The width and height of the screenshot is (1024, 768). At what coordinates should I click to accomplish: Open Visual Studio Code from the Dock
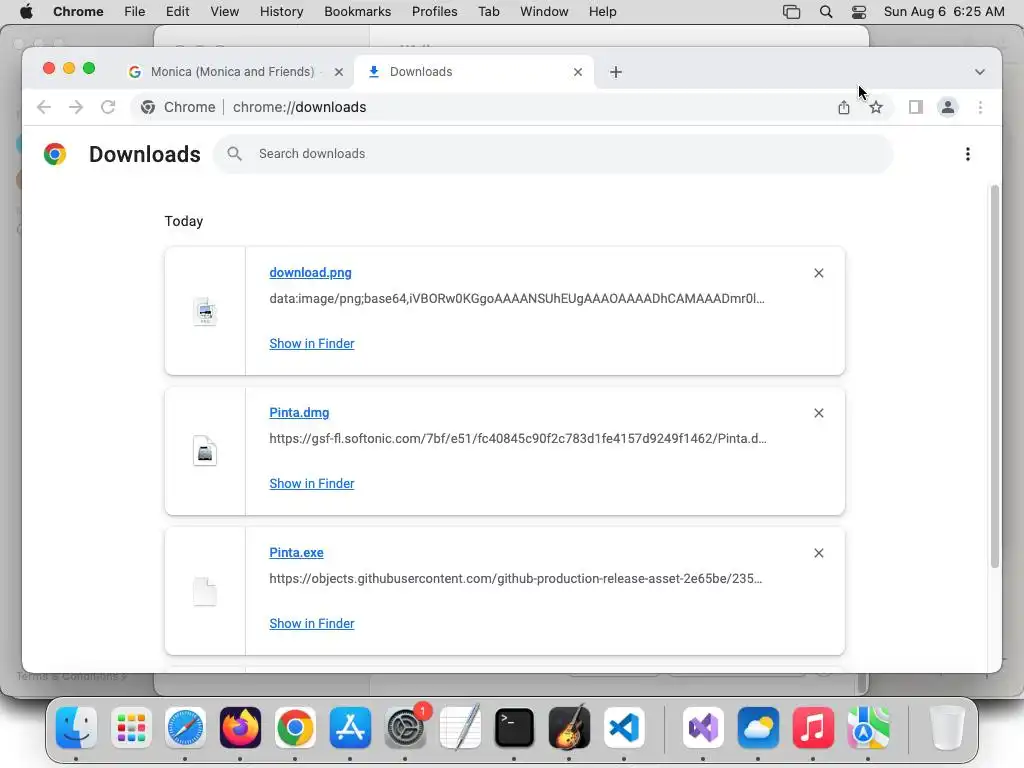click(x=624, y=728)
